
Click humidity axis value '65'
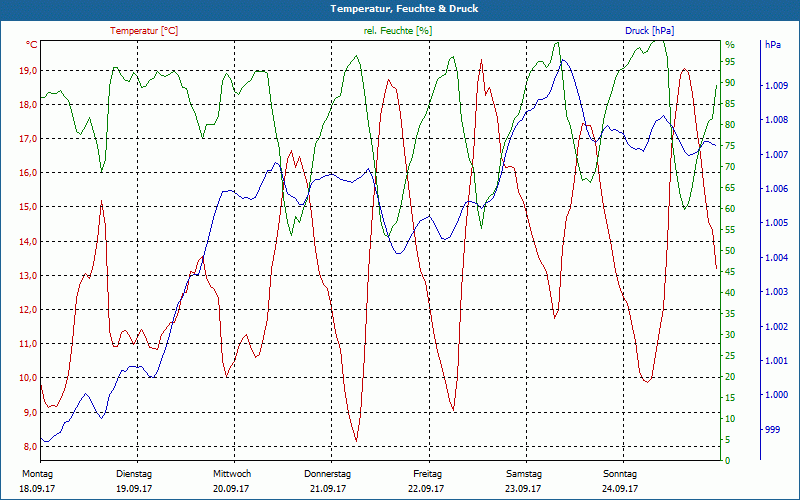pyautogui.click(x=730, y=188)
